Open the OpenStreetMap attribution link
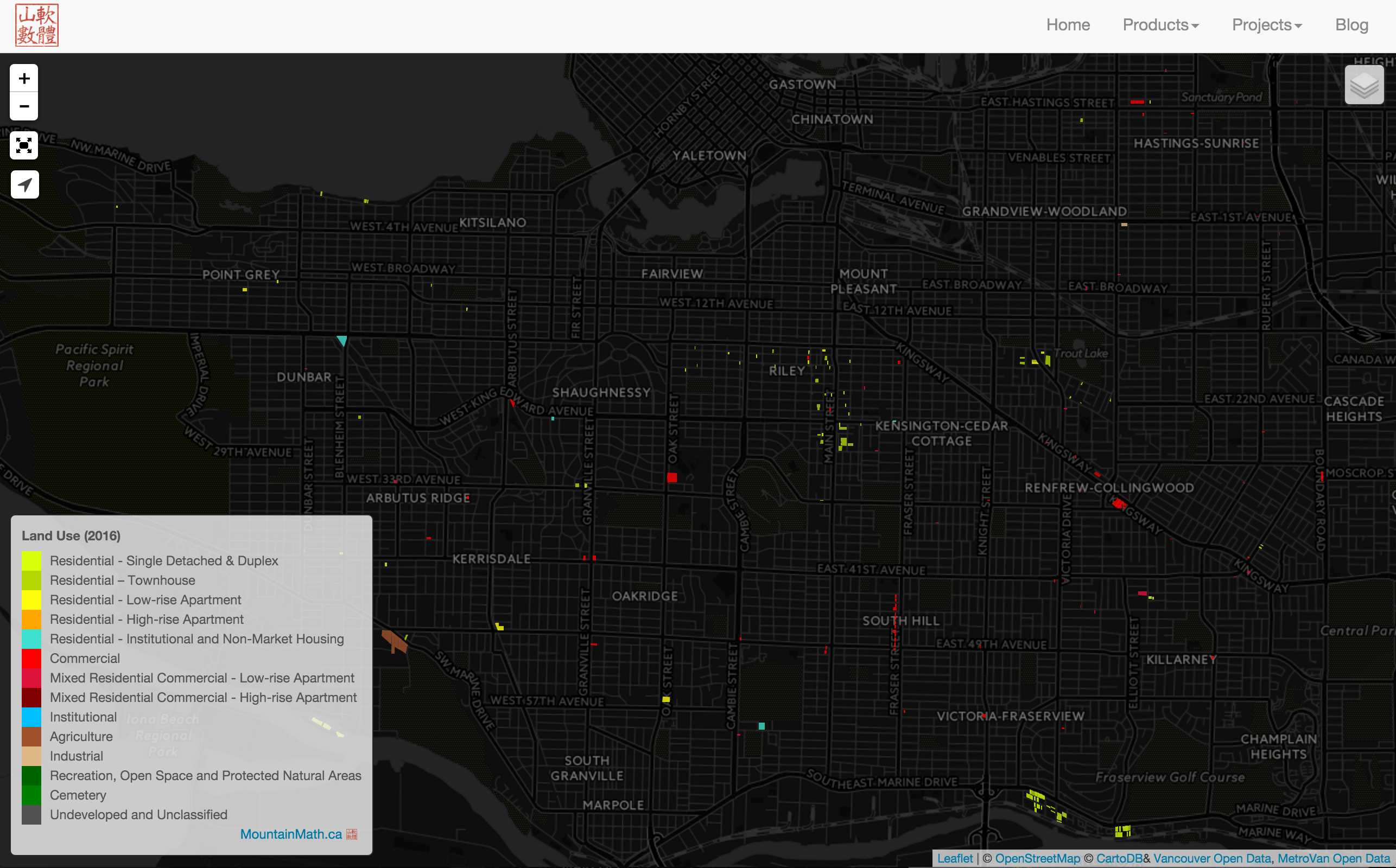Image resolution: width=1396 pixels, height=868 pixels. [1037, 858]
